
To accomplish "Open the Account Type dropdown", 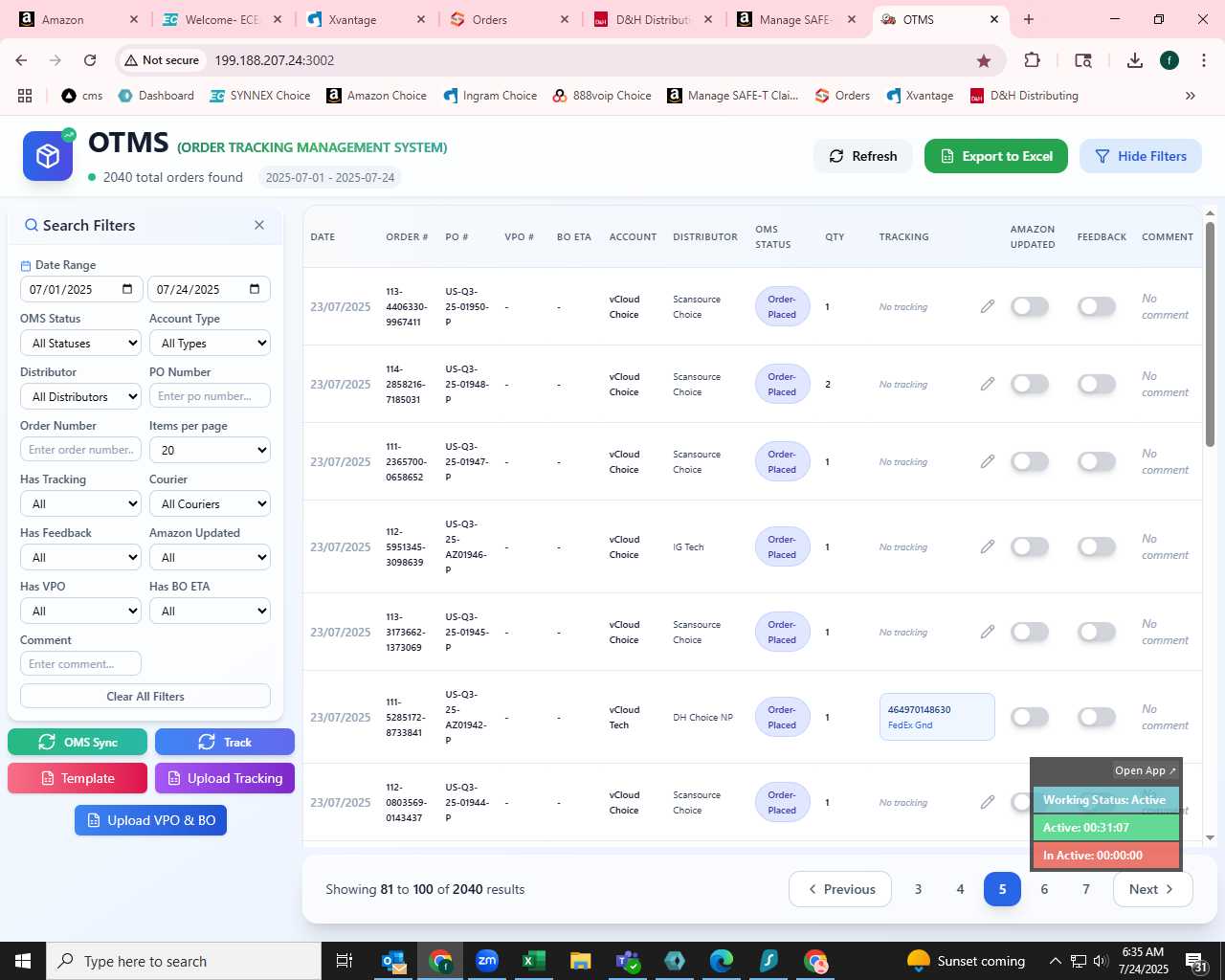I will (210, 343).
